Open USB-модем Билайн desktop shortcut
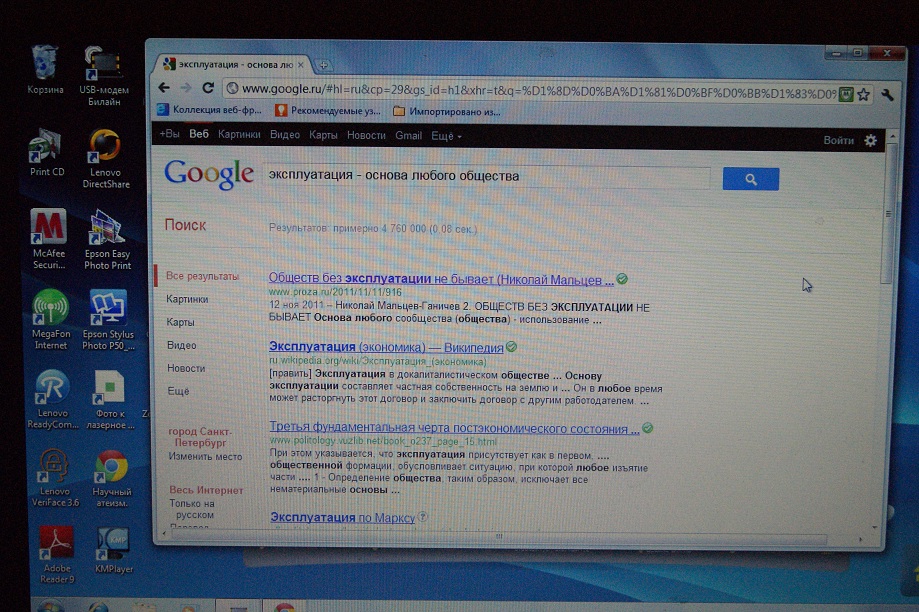Screen dimensions: 919x612 [104, 75]
